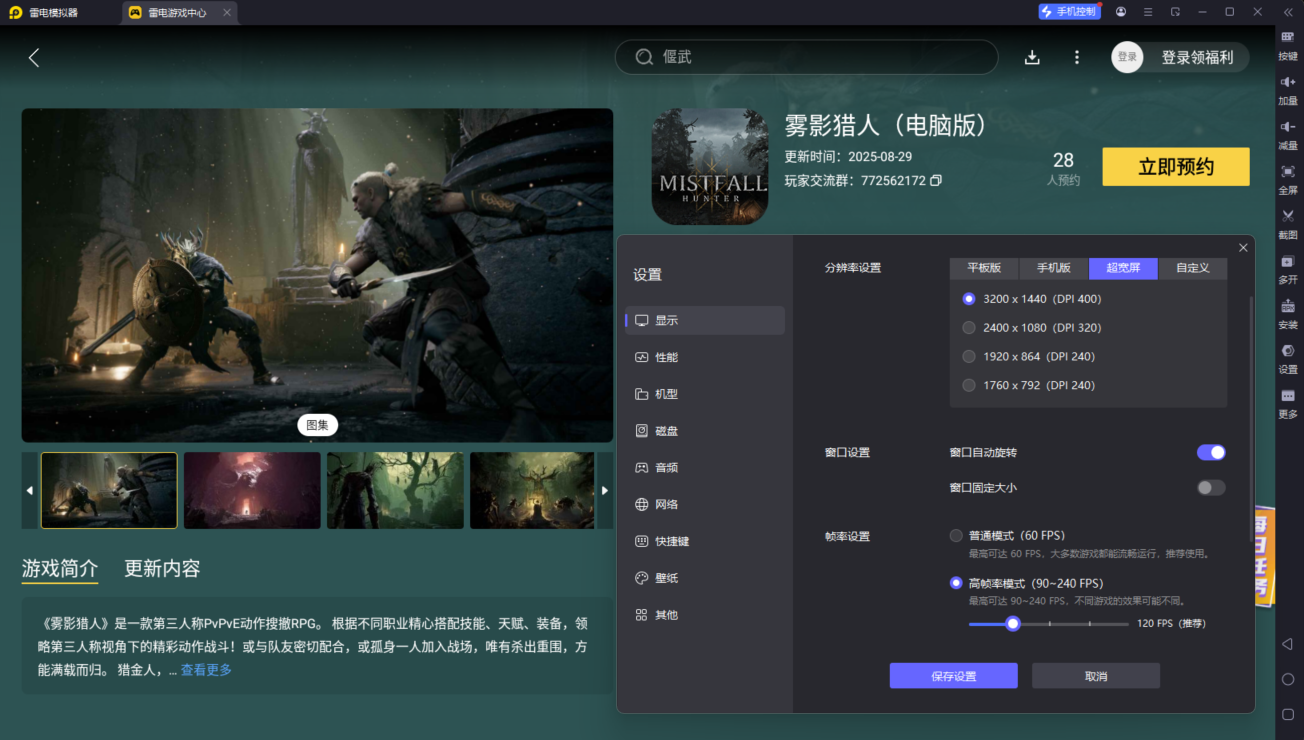The height and width of the screenshot is (740, 1304).
Task: Click the Android back triangle in the sidebar
Action: pyautogui.click(x=1288, y=644)
